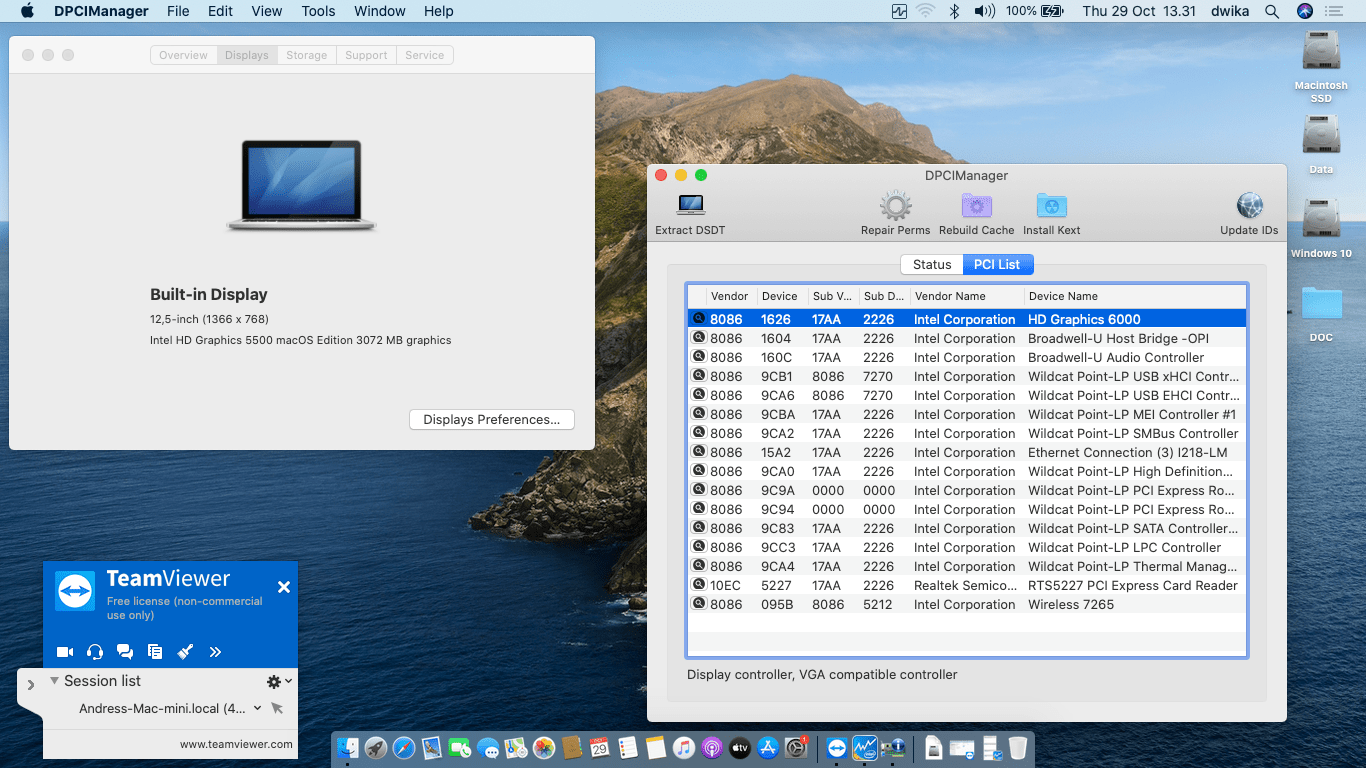This screenshot has width=1366, height=768.
Task: Open System Preferences from the Dock
Action: tap(796, 748)
